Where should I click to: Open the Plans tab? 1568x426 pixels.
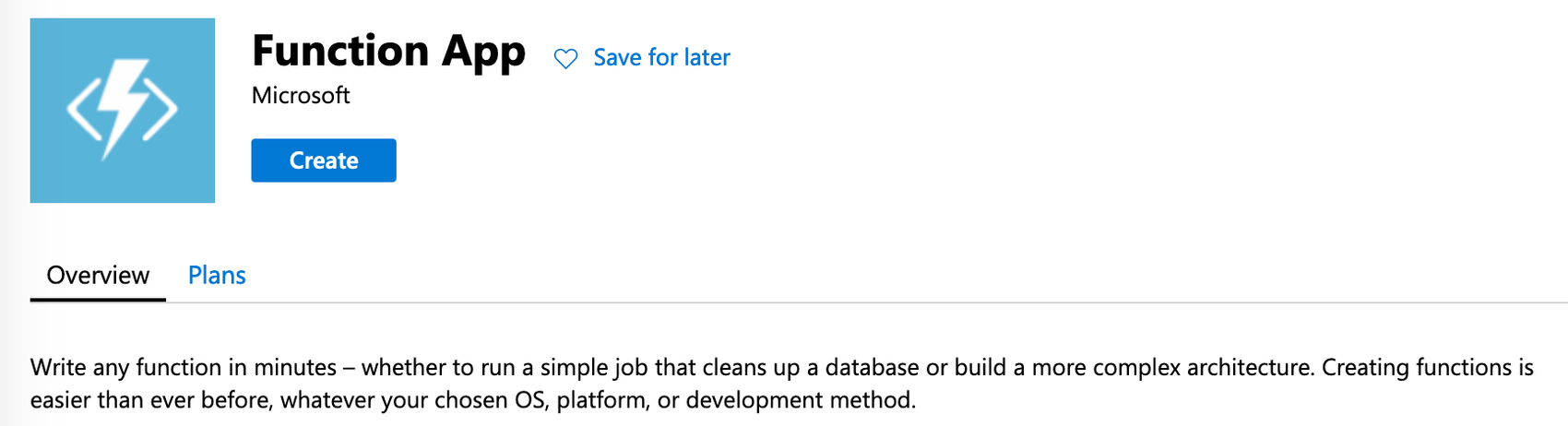(217, 276)
